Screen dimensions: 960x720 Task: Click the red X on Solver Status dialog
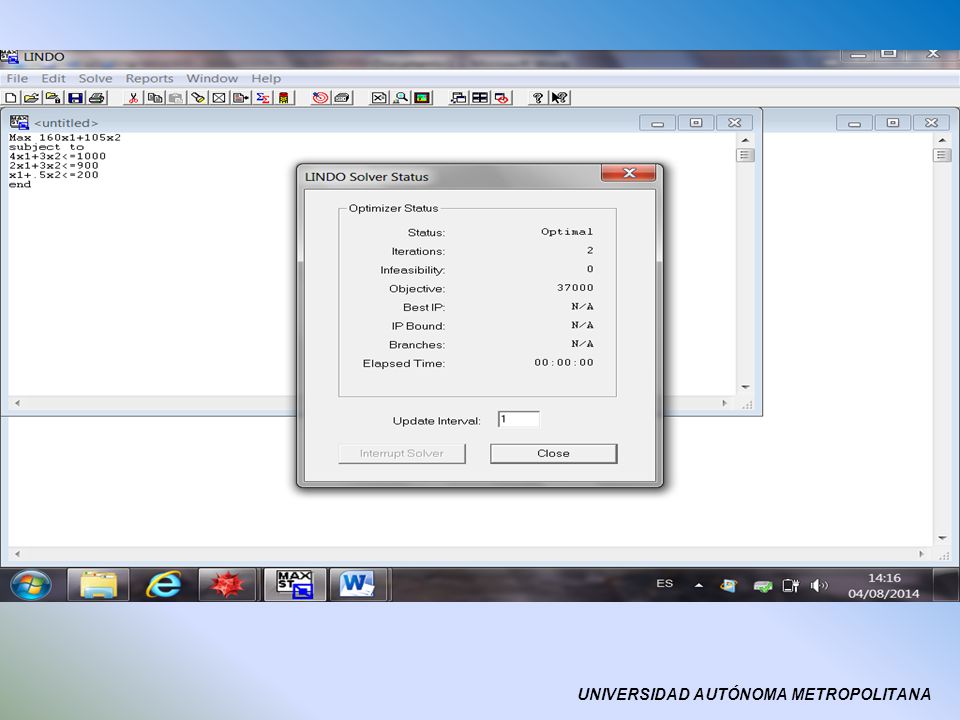coord(629,173)
